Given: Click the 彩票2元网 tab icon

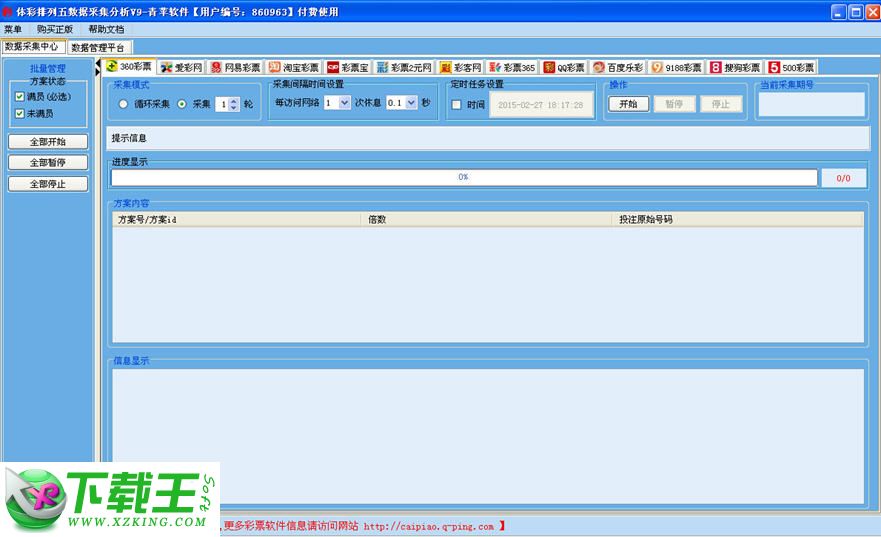Looking at the screenshot, I should [x=382, y=68].
